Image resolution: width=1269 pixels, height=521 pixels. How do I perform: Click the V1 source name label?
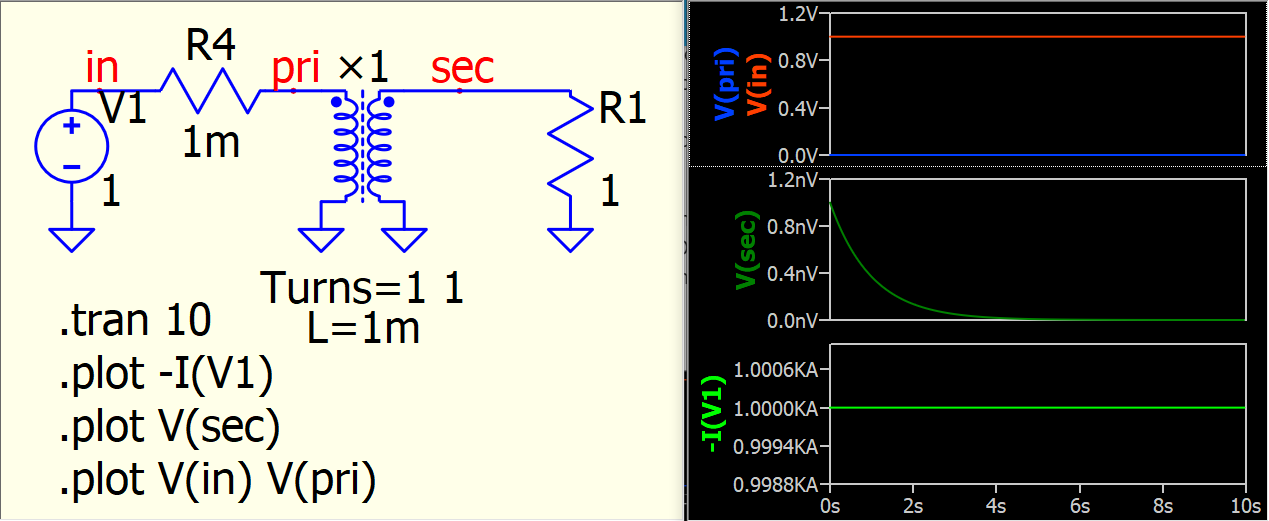coord(124,106)
